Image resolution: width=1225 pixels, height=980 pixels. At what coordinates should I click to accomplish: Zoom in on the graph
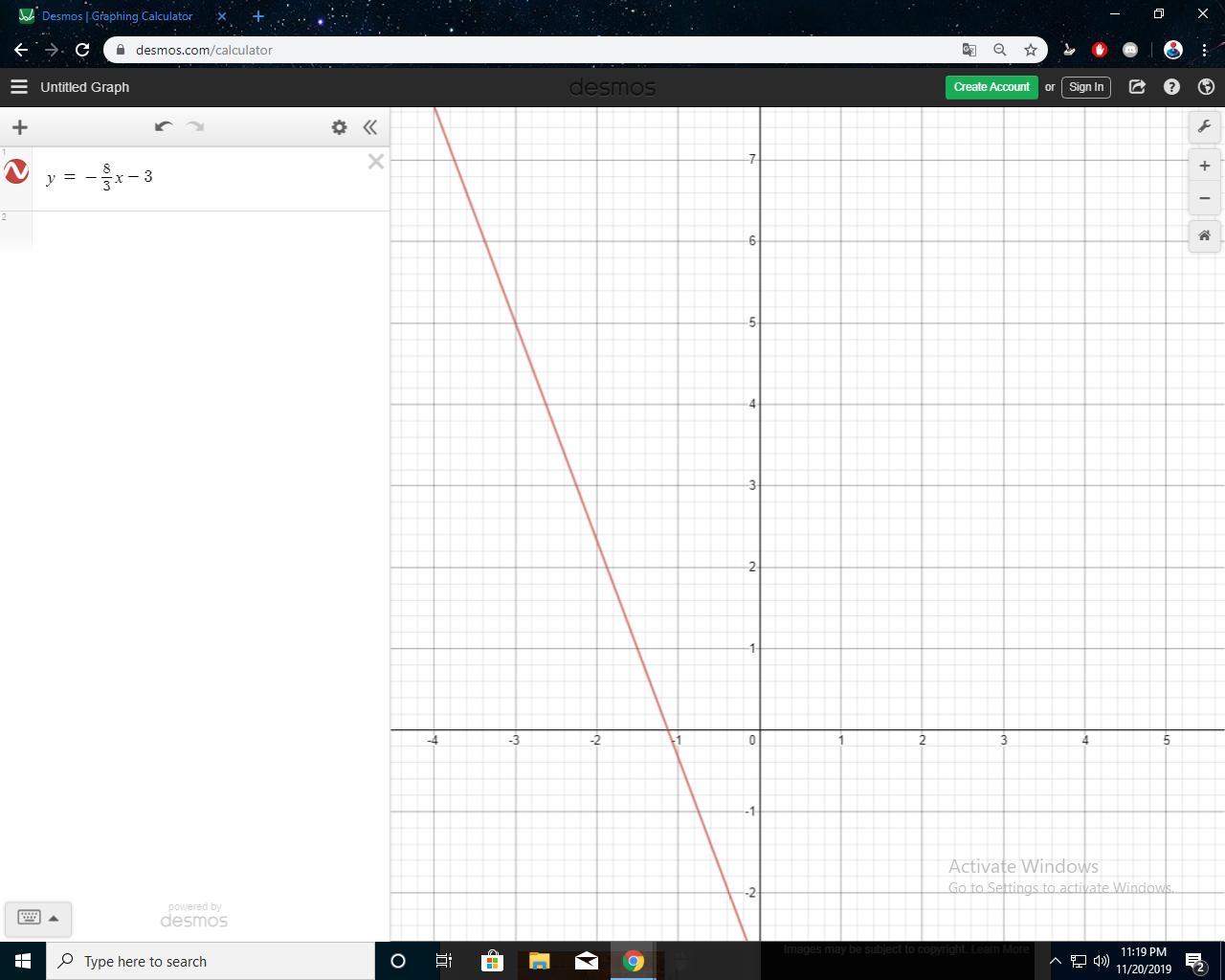point(1204,166)
